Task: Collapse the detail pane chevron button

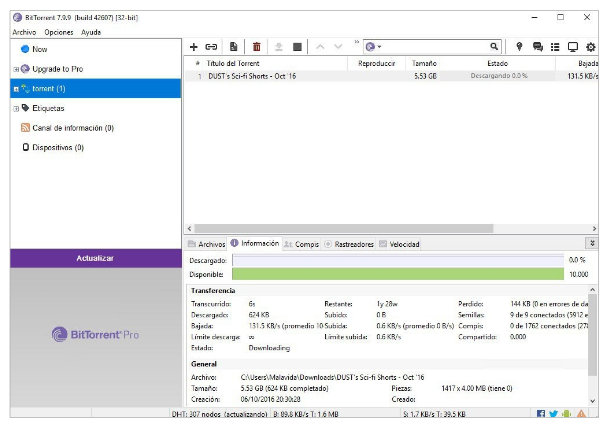Action: pyautogui.click(x=592, y=243)
